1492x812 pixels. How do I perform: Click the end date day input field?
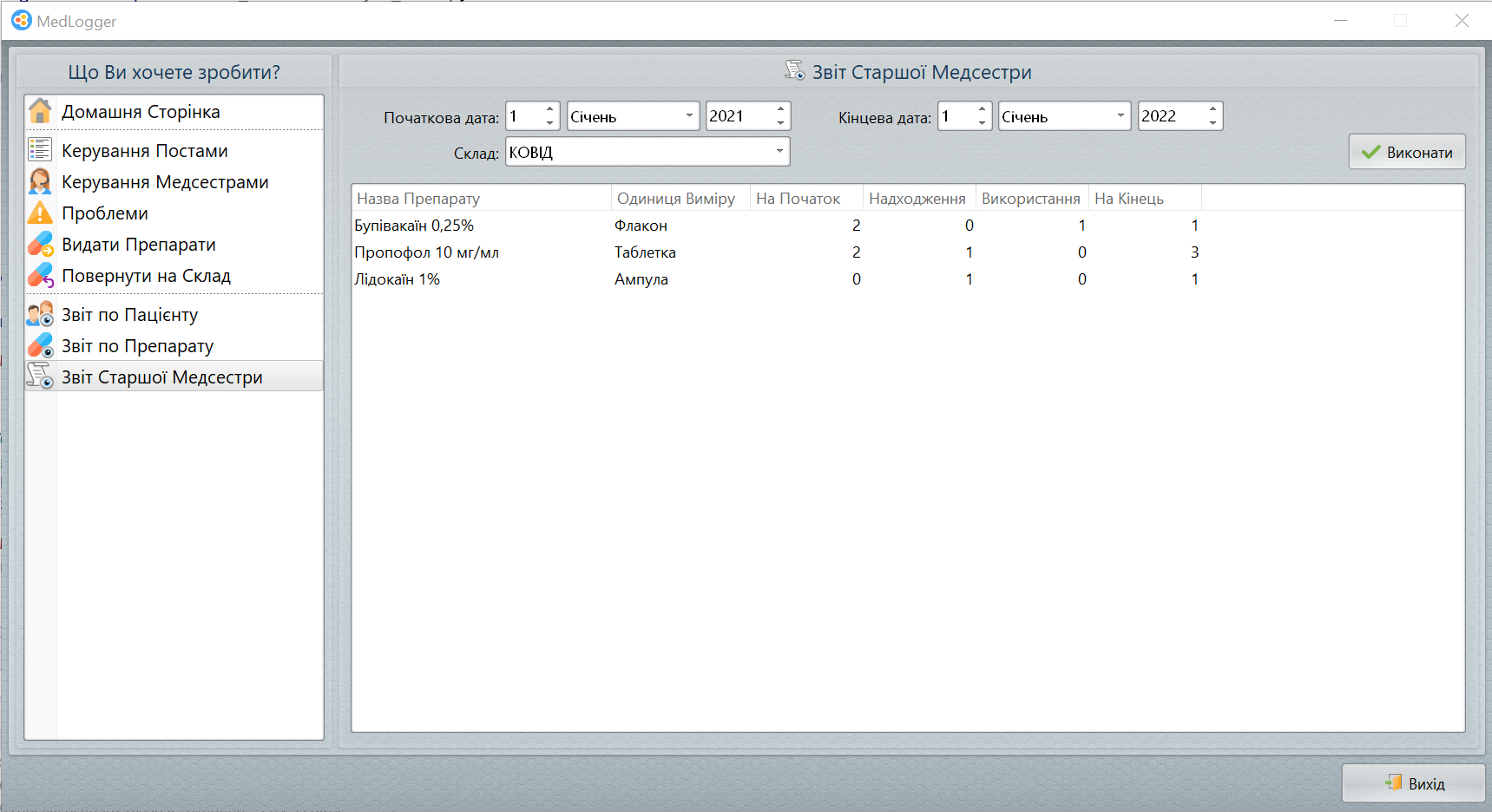[956, 116]
